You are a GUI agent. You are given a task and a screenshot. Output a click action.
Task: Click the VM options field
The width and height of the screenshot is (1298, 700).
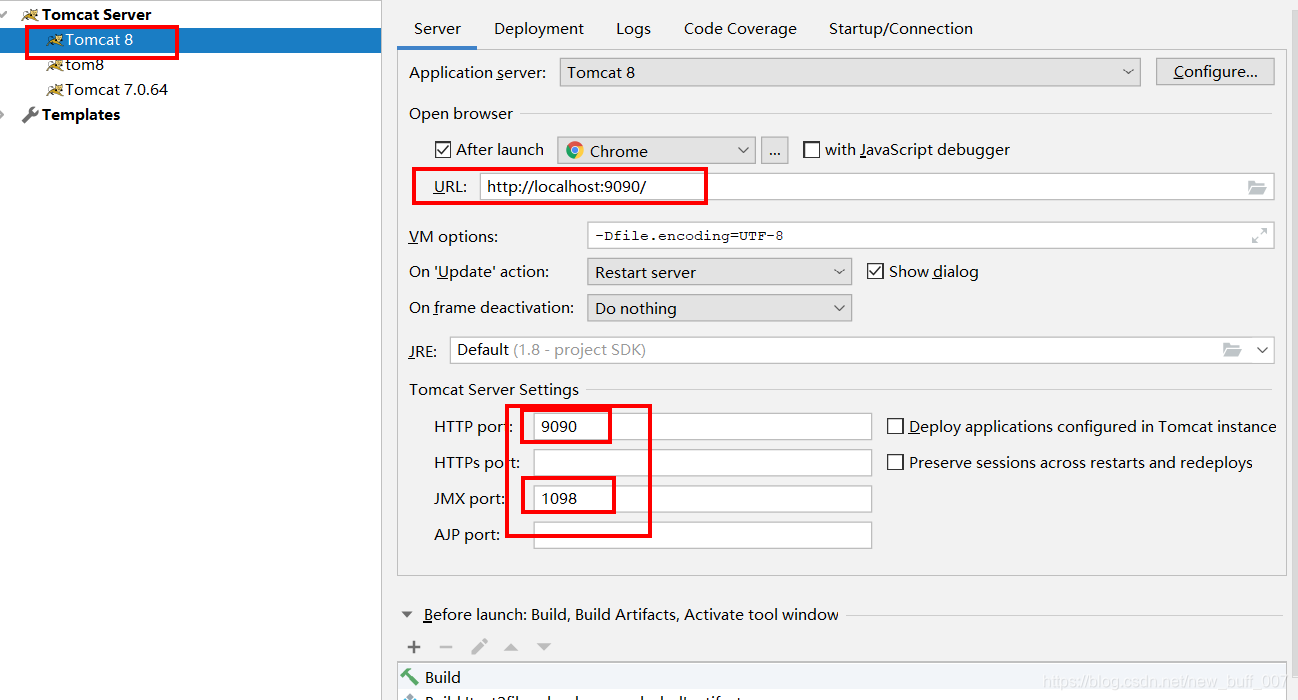[x=930, y=236]
